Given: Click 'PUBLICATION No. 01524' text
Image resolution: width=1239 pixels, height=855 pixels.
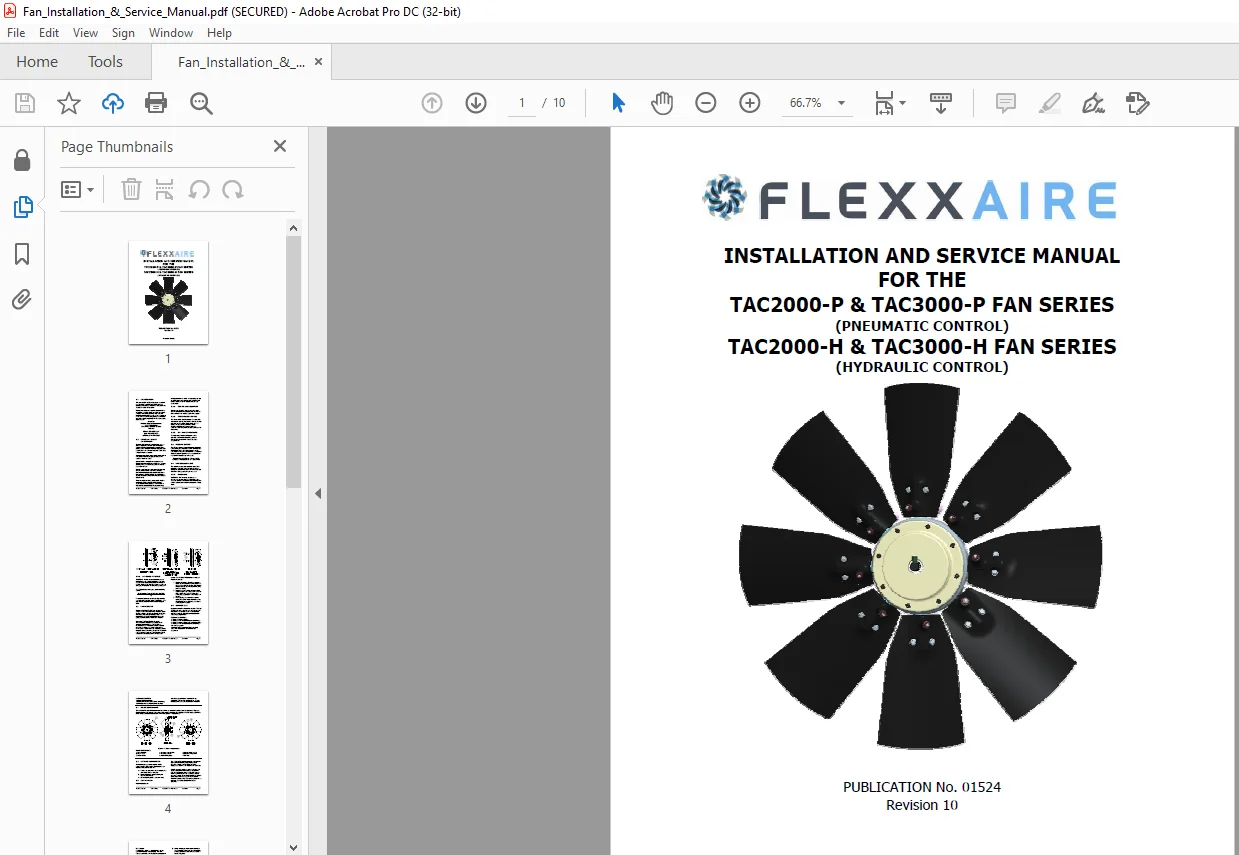Looking at the screenshot, I should pos(922,787).
